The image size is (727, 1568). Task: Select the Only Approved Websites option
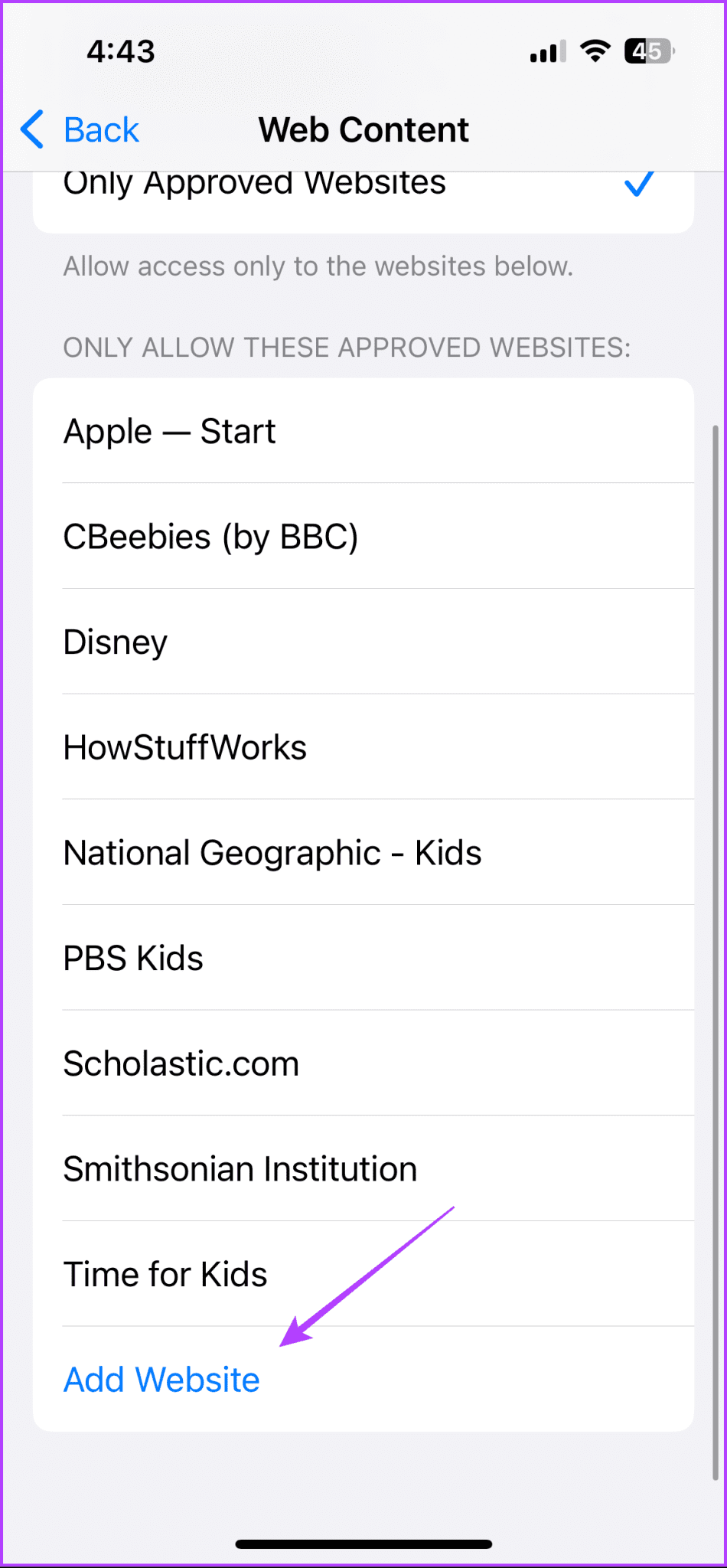[255, 185]
